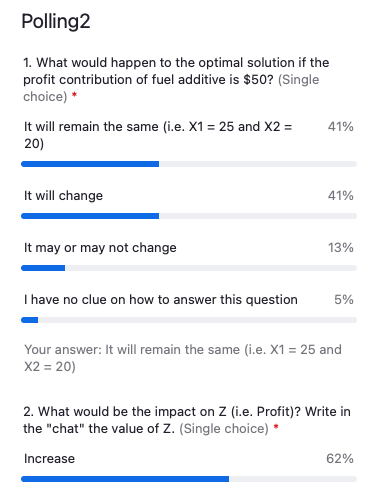Select the "It will change" option
The width and height of the screenshot is (390, 504).
[x=63, y=196]
